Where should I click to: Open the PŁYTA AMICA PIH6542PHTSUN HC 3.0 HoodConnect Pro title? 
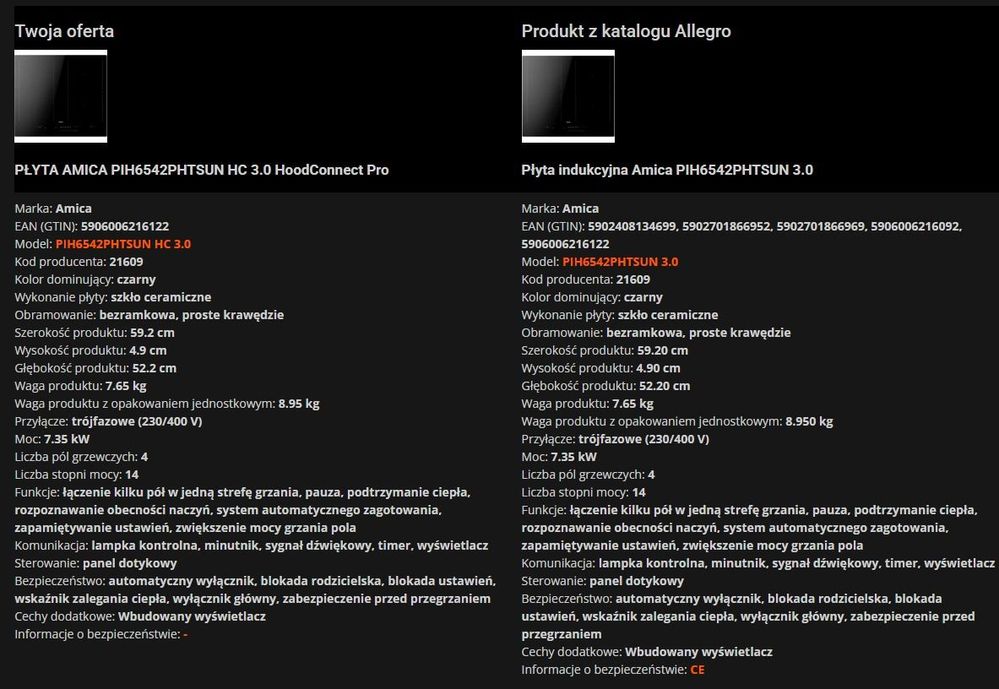coord(202,170)
